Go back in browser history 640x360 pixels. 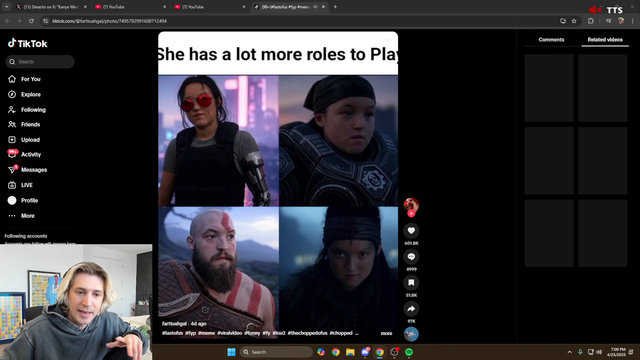click(x=7, y=21)
